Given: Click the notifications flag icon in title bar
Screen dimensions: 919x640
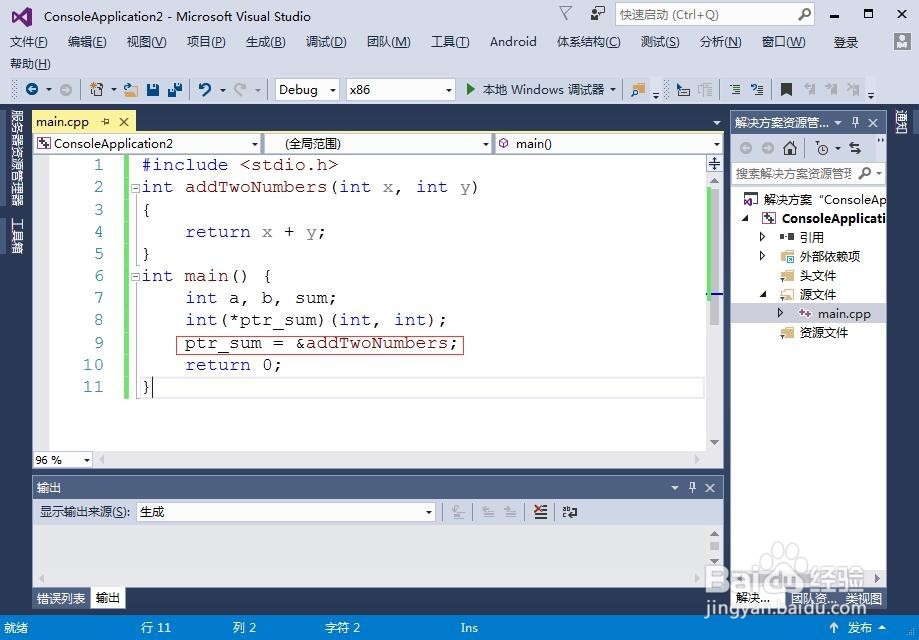Looking at the screenshot, I should pyautogui.click(x=565, y=13).
